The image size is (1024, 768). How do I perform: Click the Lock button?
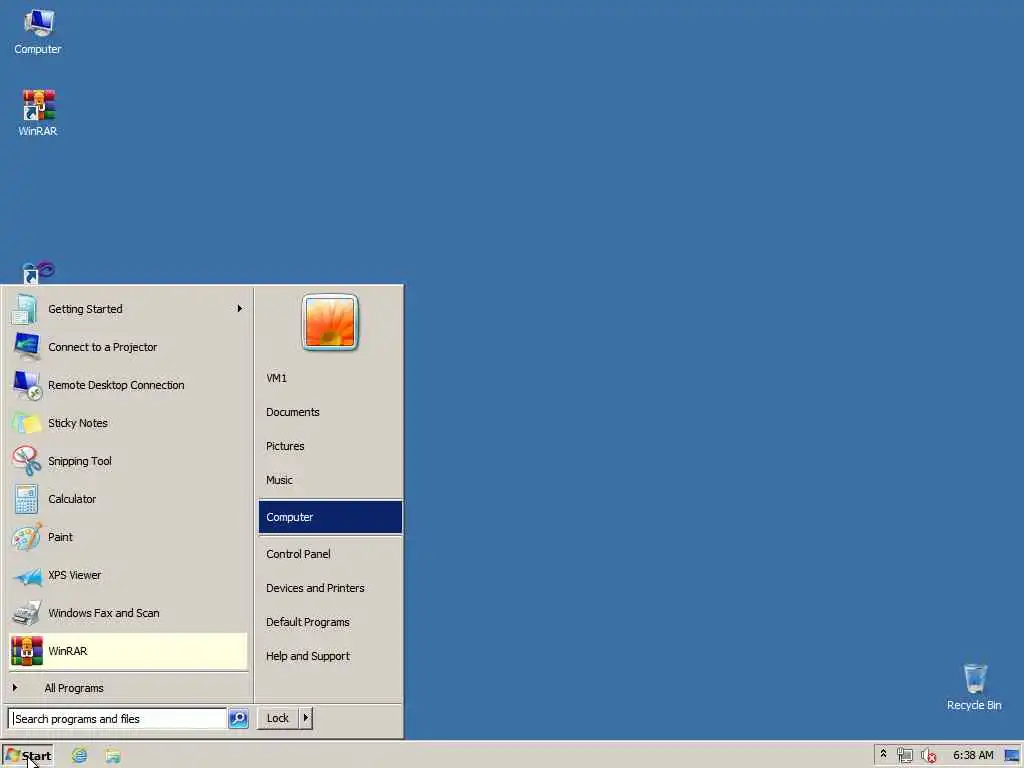[278, 718]
